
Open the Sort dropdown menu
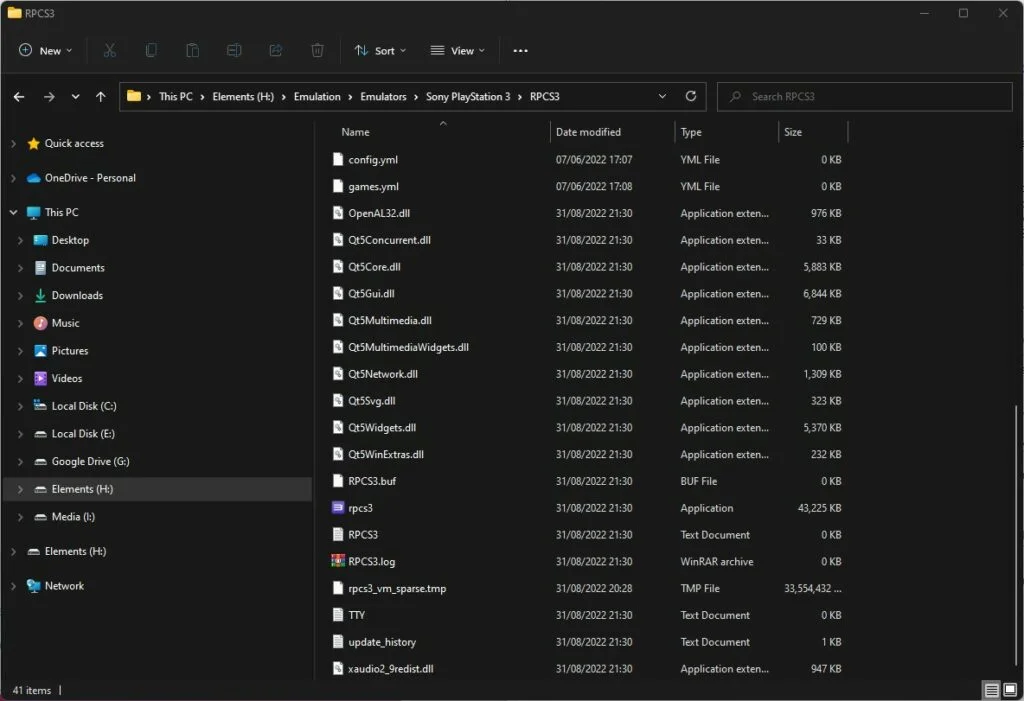[x=380, y=50]
